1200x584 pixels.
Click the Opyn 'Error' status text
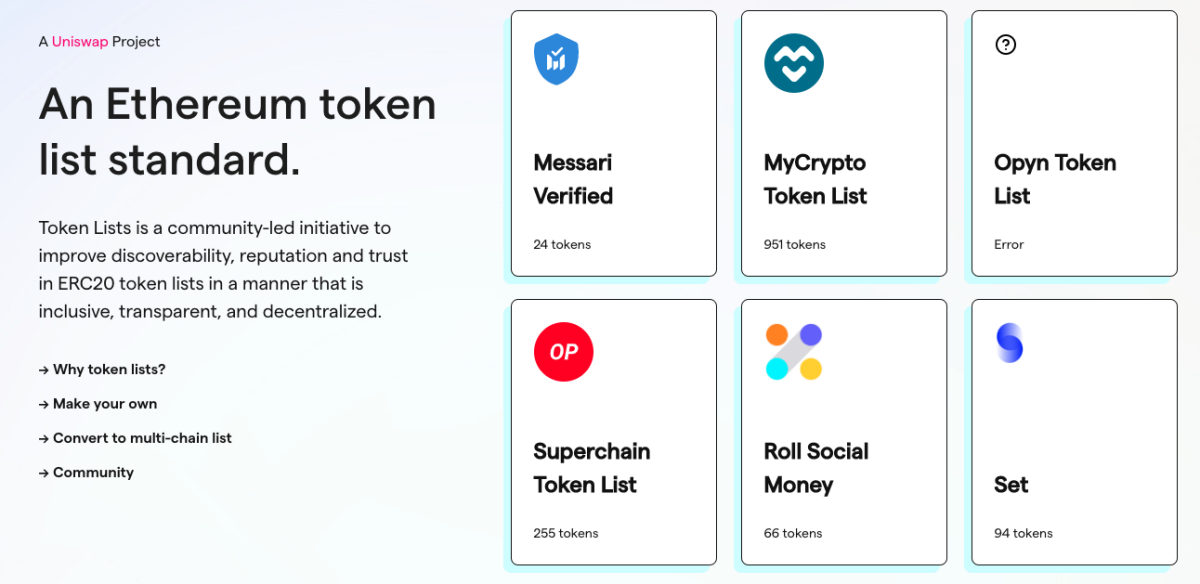coord(1009,245)
